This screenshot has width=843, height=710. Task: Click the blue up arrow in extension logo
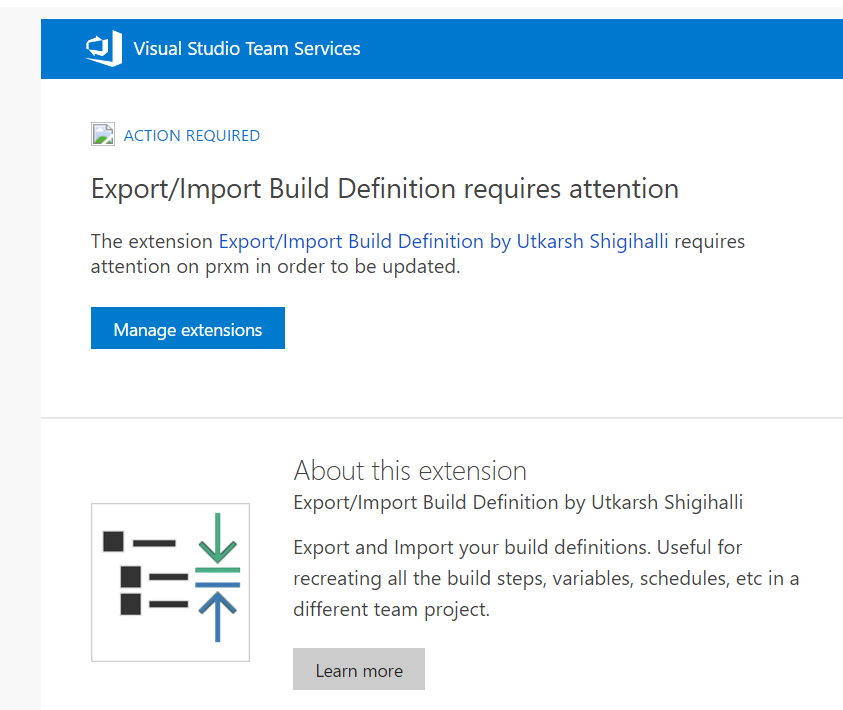(218, 616)
